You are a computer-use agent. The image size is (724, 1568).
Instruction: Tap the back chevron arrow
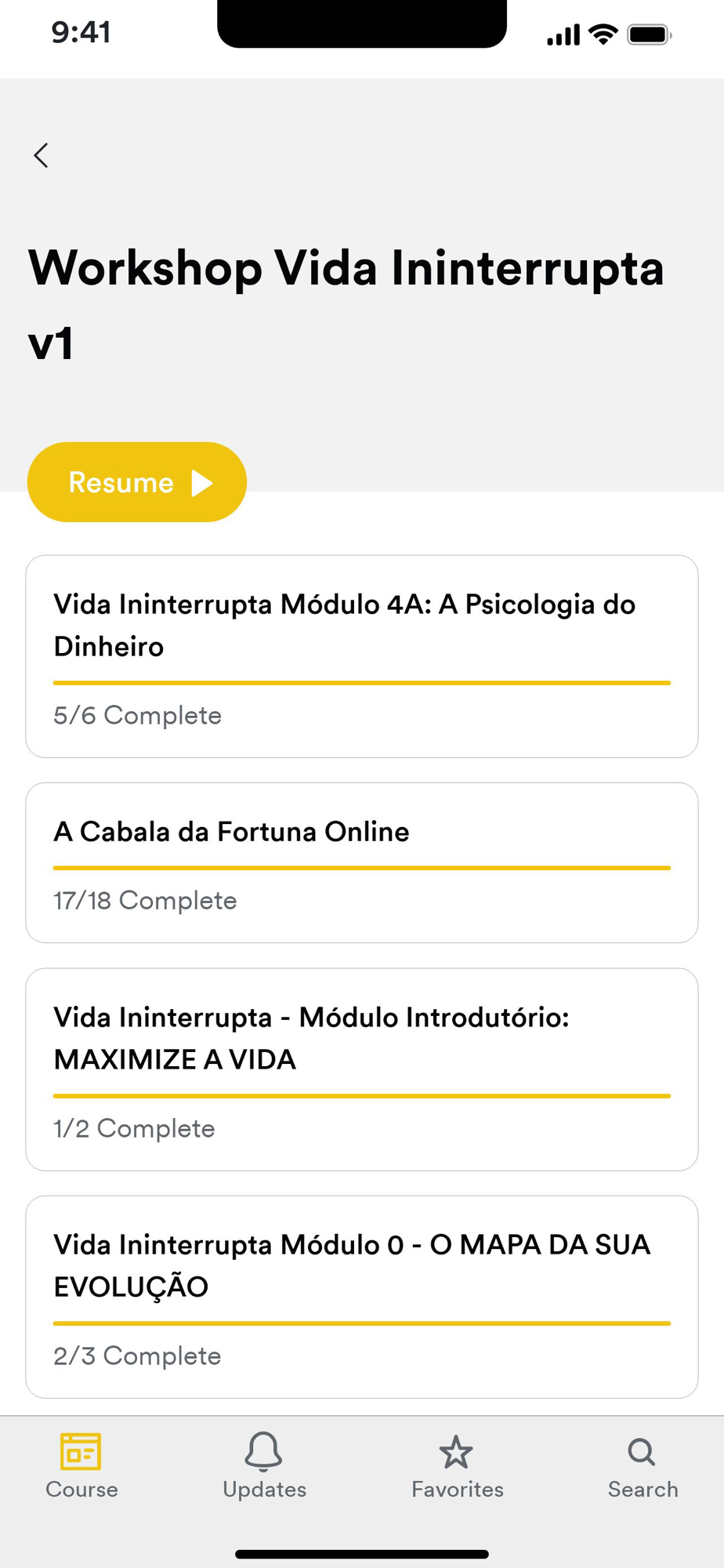(42, 155)
